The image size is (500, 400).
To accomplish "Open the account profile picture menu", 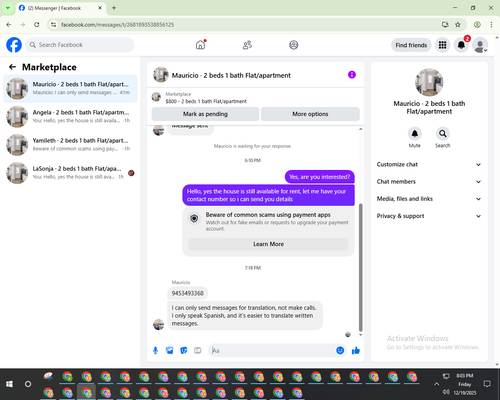I will (x=480, y=45).
